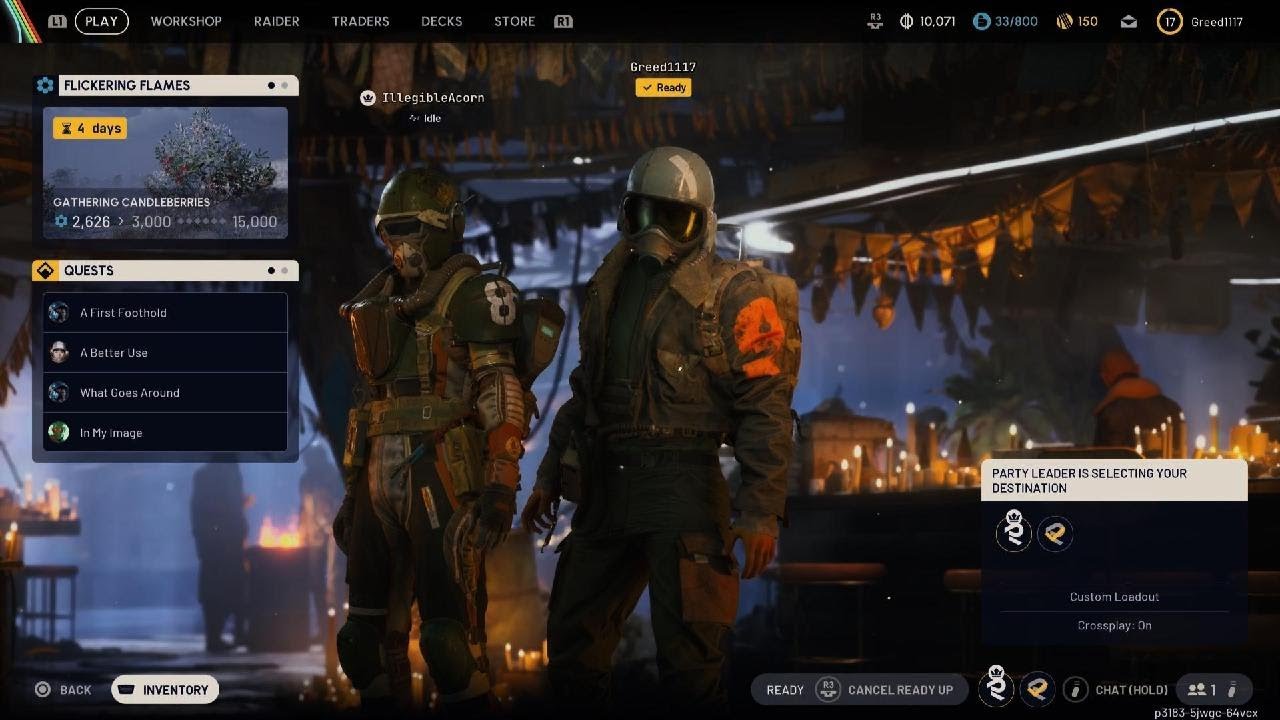The image size is (1280, 720).
Task: Click the yellow Ready status badge
Action: (x=663, y=88)
